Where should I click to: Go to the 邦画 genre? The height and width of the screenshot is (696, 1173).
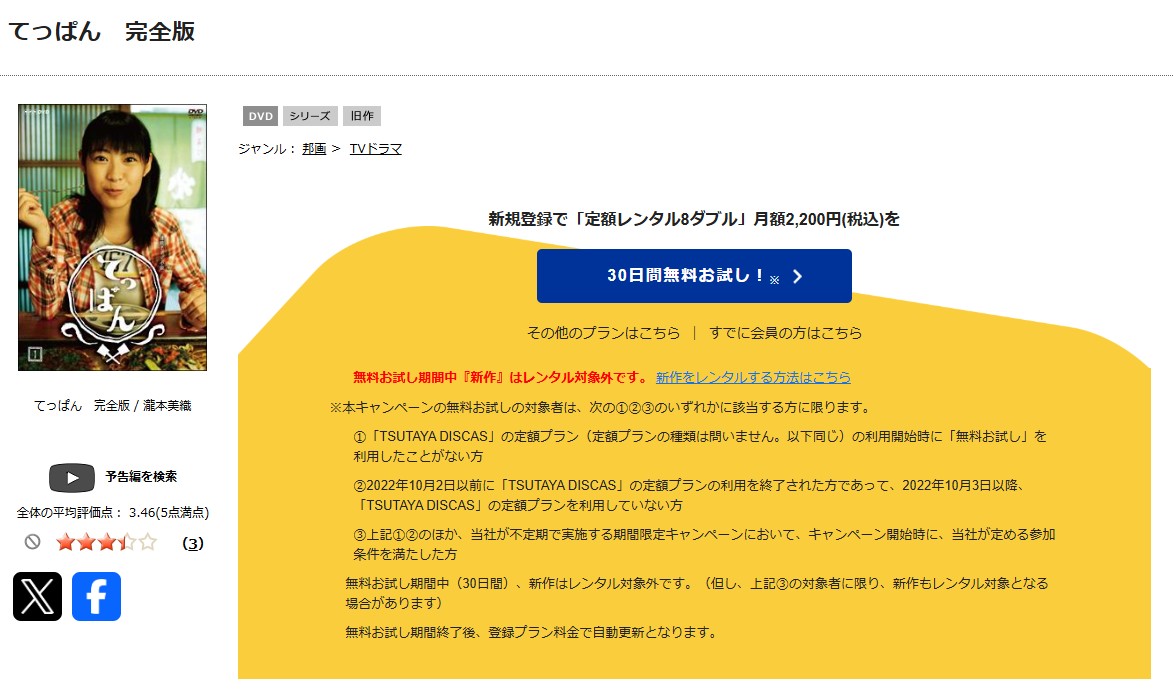(x=314, y=148)
